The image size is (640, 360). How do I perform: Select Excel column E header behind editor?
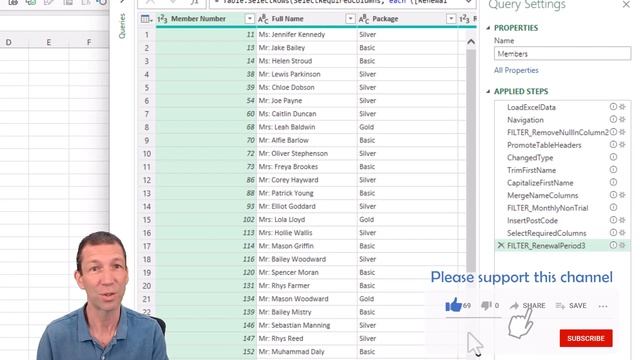(49, 42)
